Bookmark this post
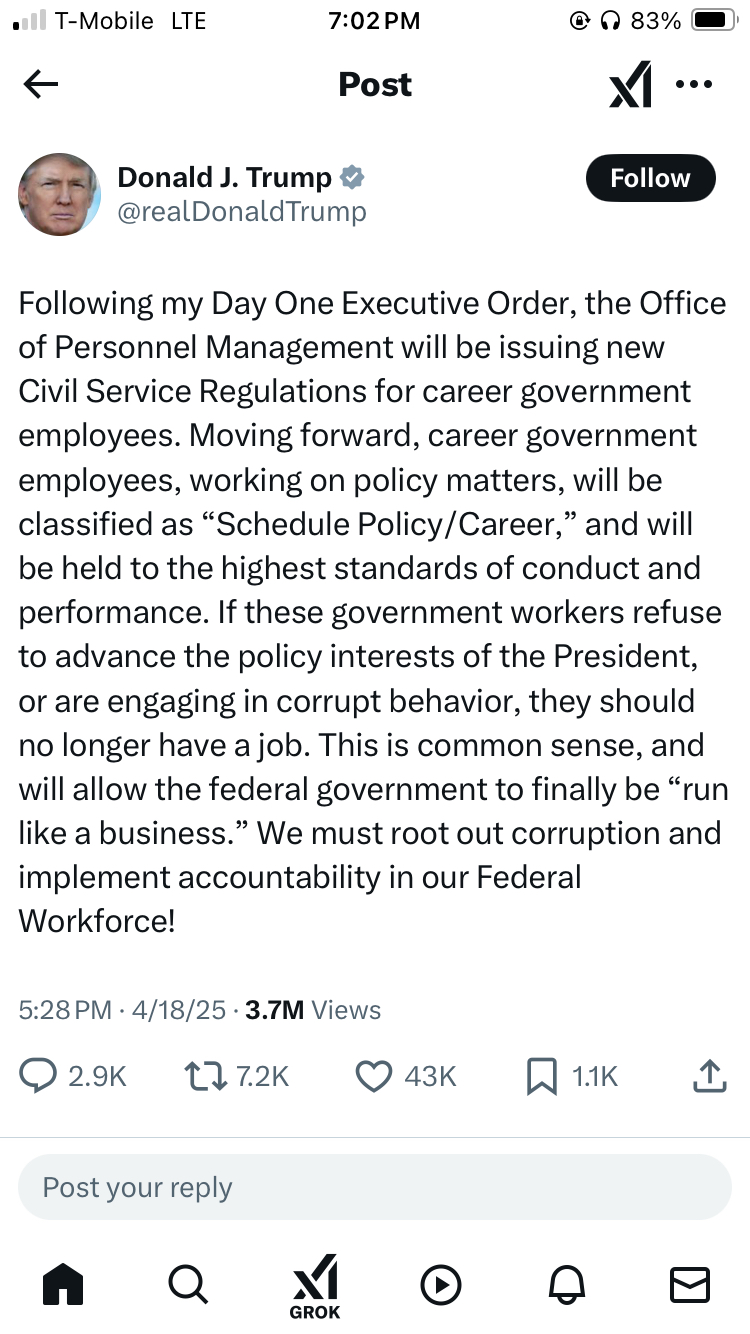The height and width of the screenshot is (1334, 750). [541, 1076]
